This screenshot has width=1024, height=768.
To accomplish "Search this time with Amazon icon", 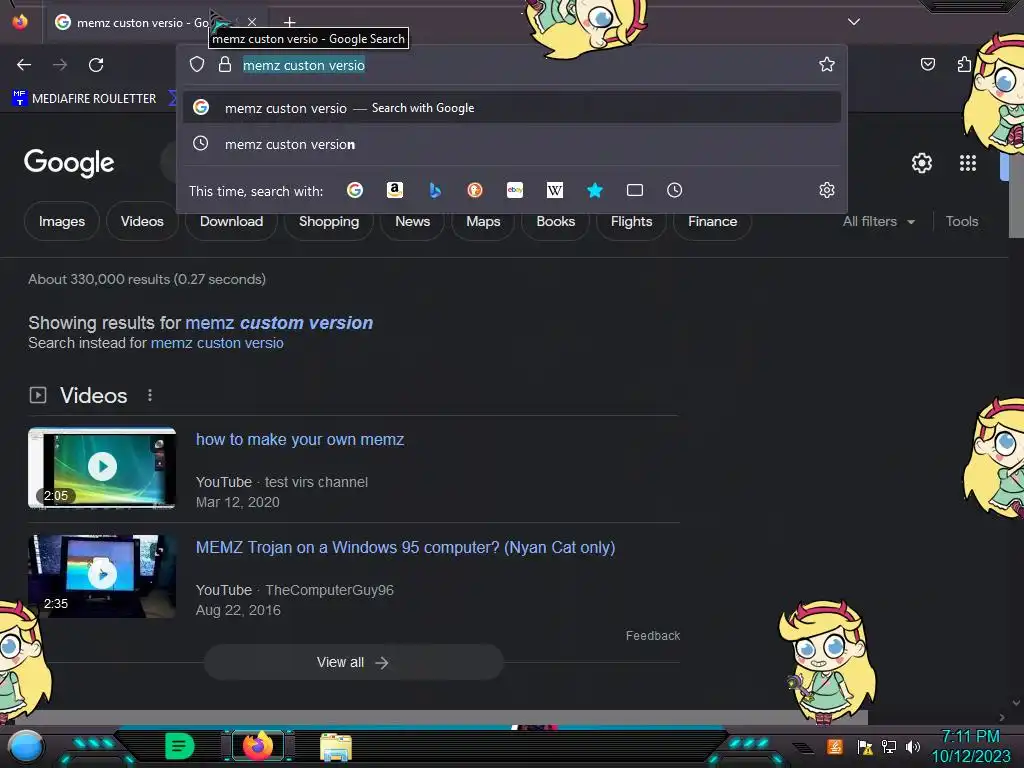I will pyautogui.click(x=394, y=190).
